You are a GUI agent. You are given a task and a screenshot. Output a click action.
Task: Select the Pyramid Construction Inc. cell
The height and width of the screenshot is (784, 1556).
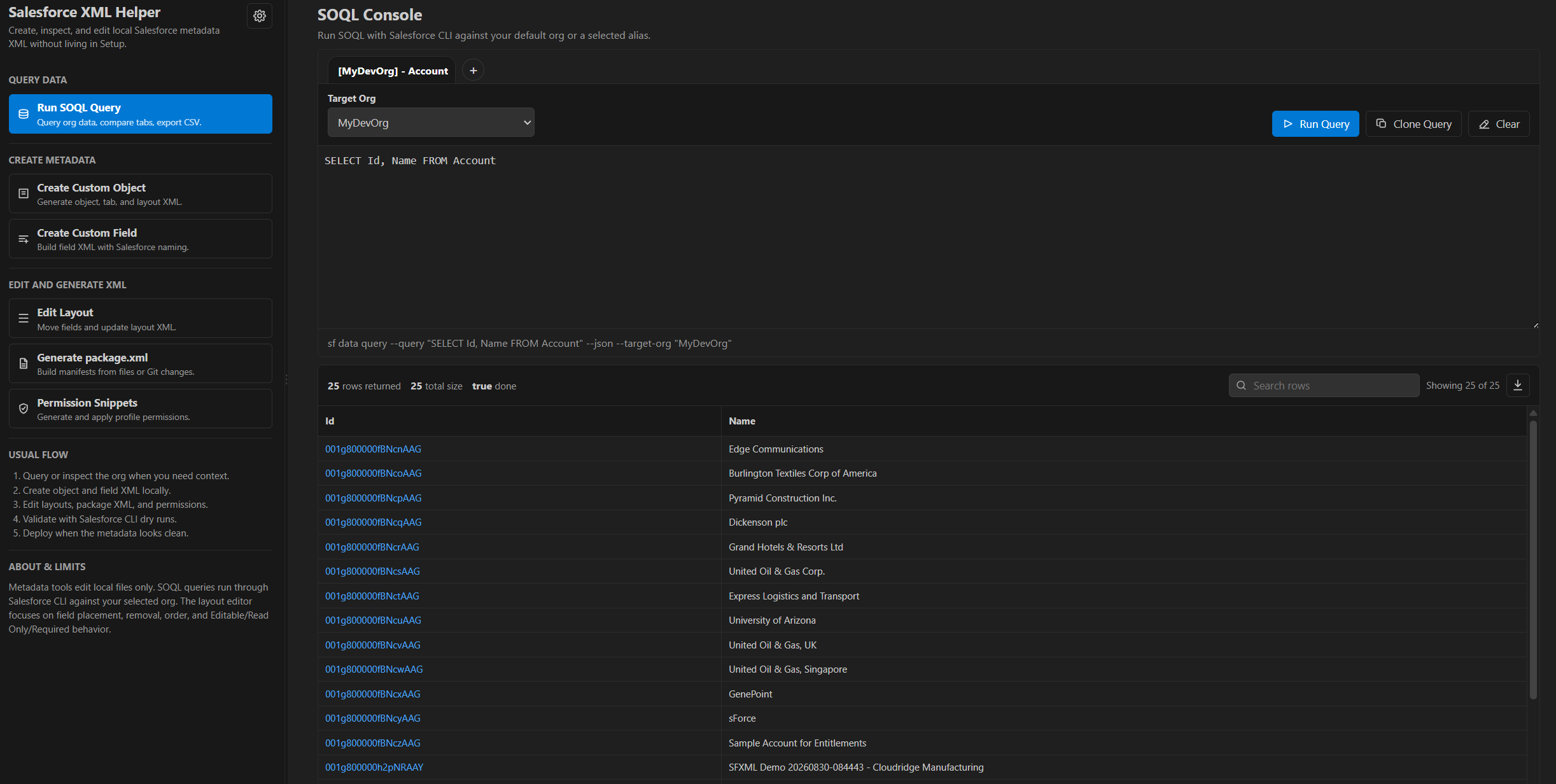coord(1124,498)
